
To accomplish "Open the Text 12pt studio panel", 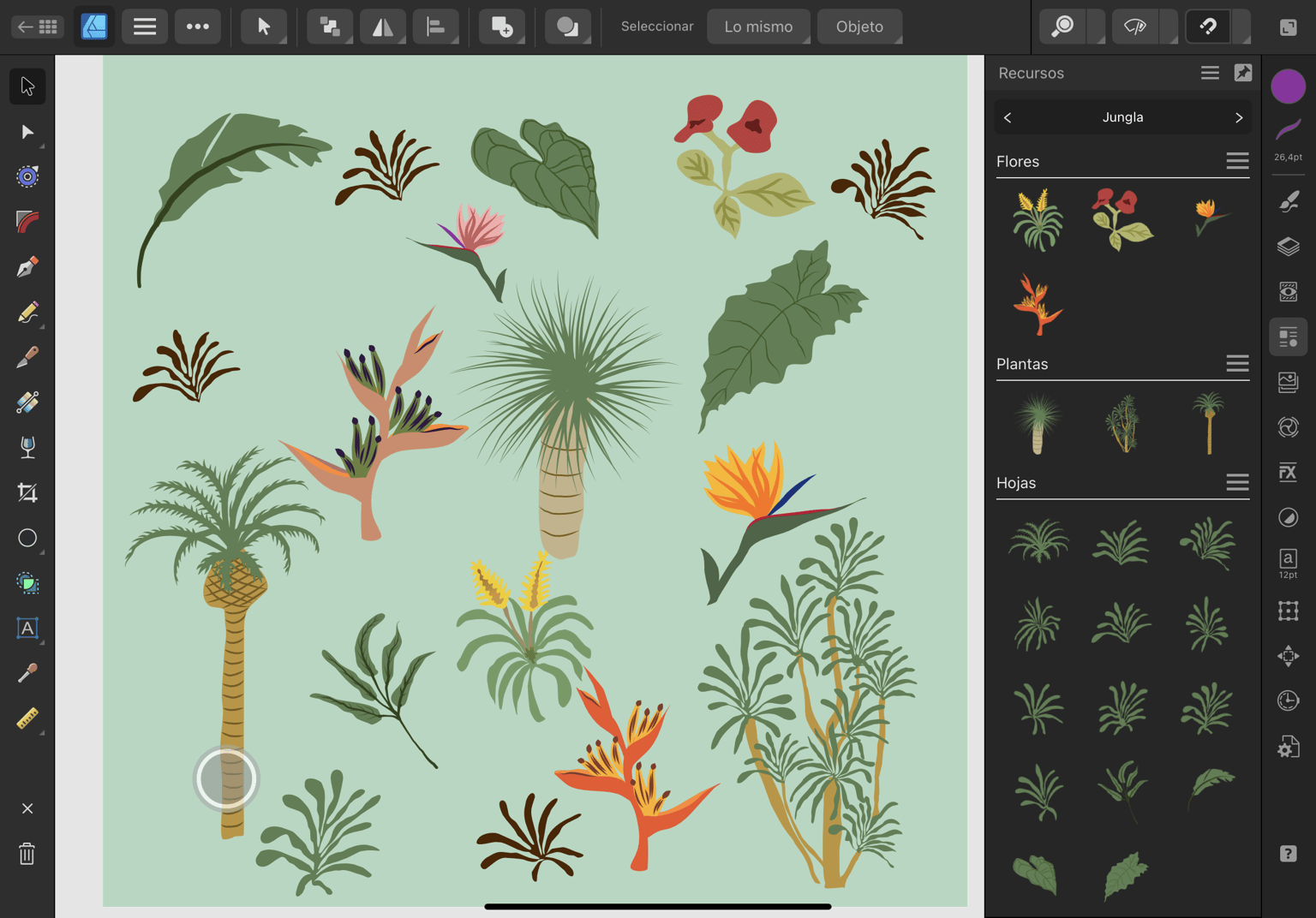I will [x=1288, y=563].
